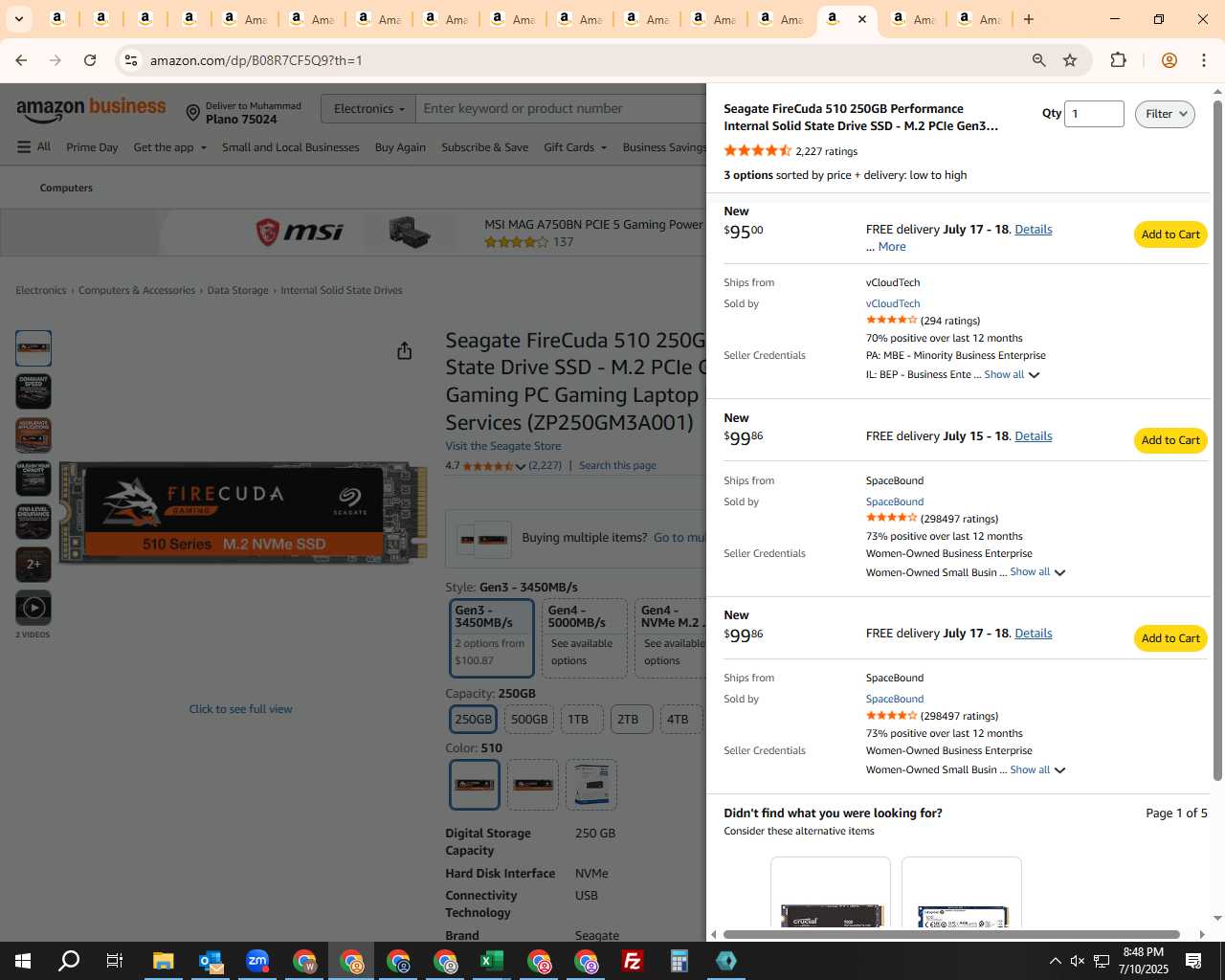
Task: Click the Share icon above product image
Action: [x=405, y=351]
